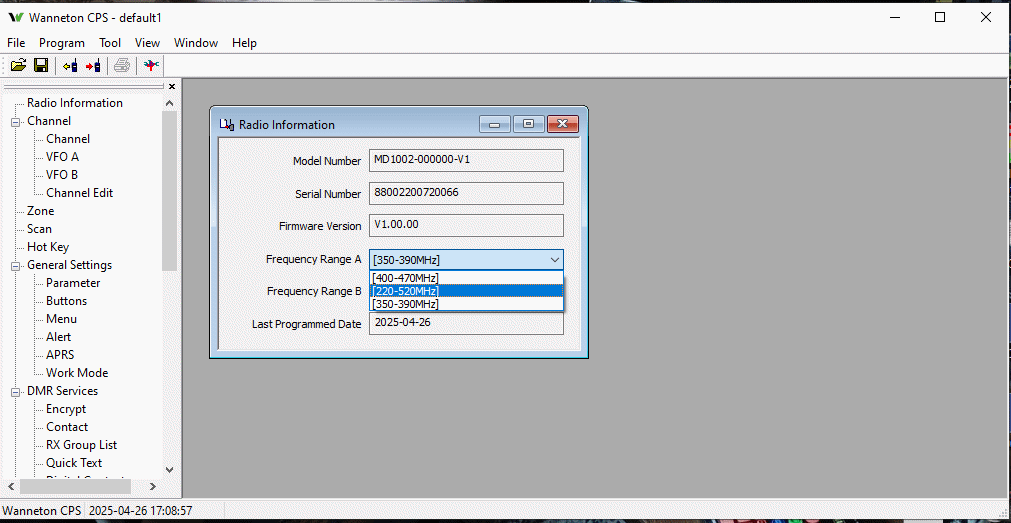Image resolution: width=1011 pixels, height=523 pixels.
Task: Open Channel Edit in the tree
Action: pos(79,193)
